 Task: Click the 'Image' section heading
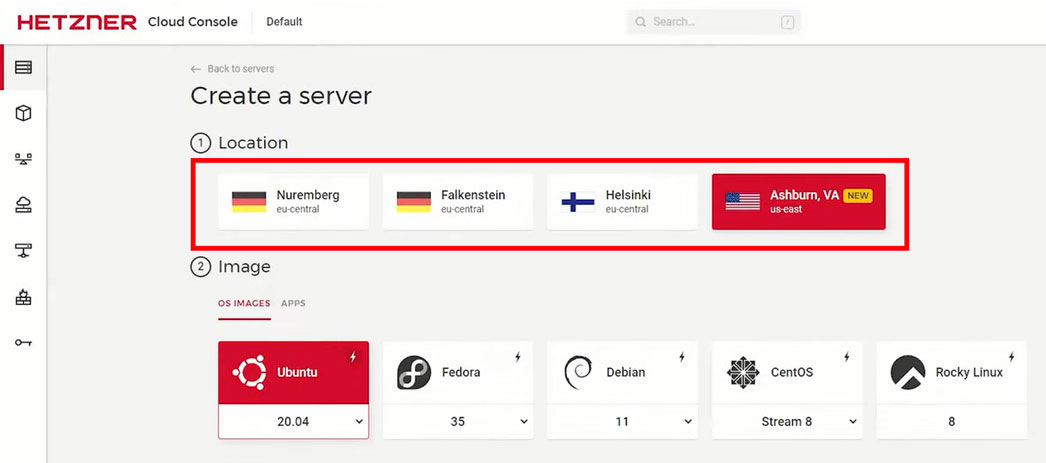[x=244, y=267]
